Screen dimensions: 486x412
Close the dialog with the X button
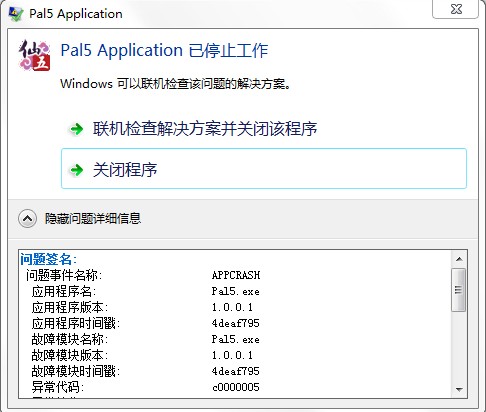456,9
